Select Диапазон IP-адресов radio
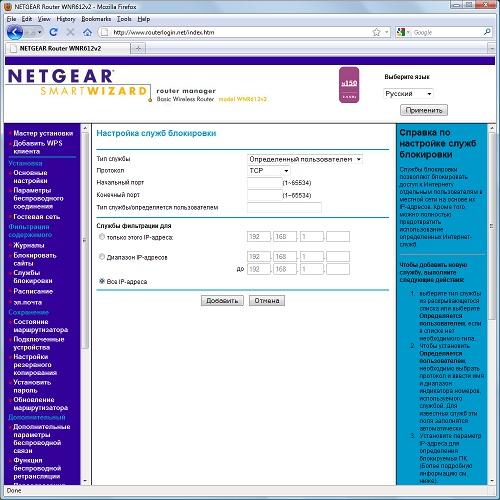Screen dimensions: 500x500 coord(102,257)
